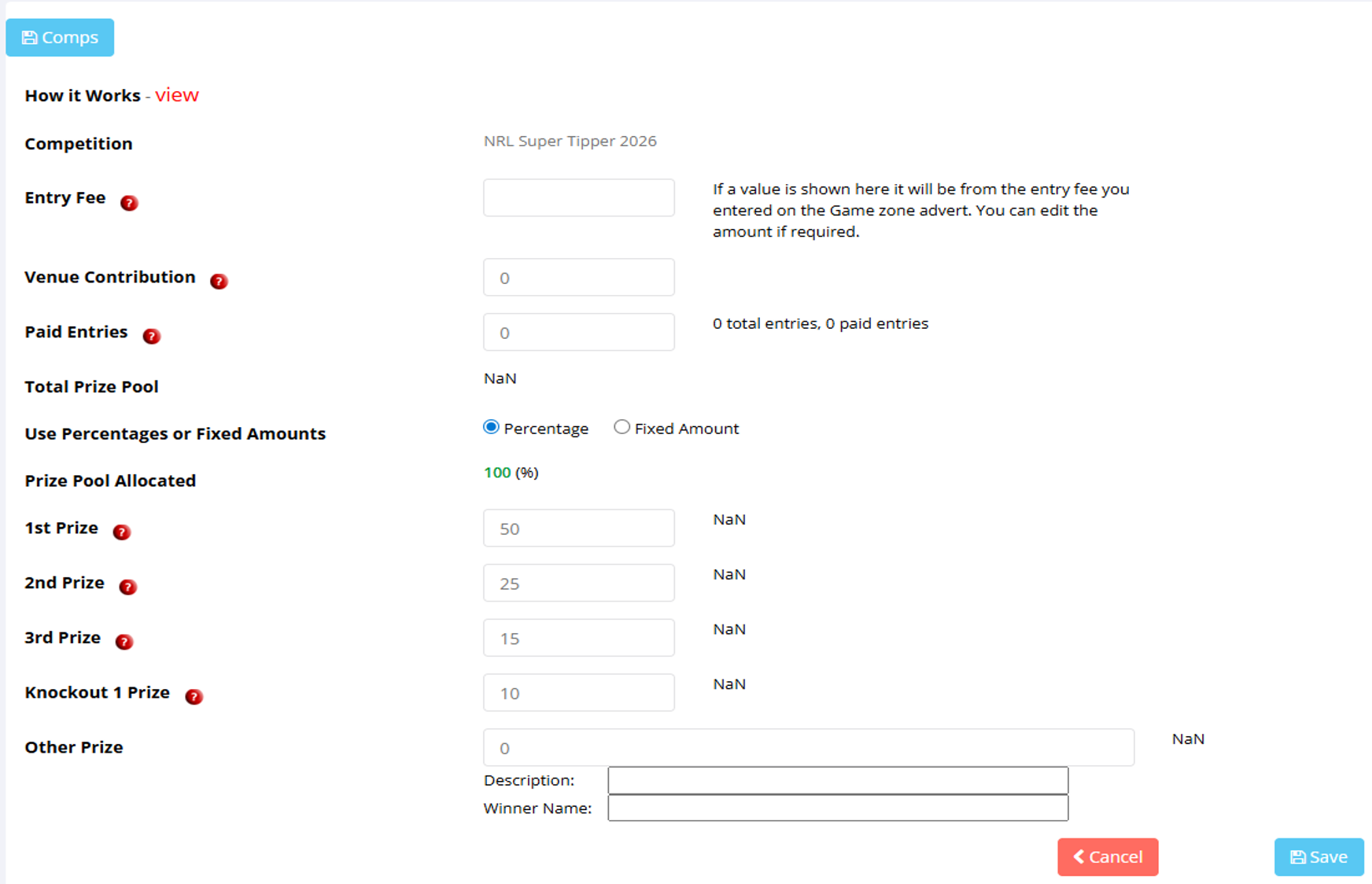Focus the Entry Fee input field

[578, 197]
